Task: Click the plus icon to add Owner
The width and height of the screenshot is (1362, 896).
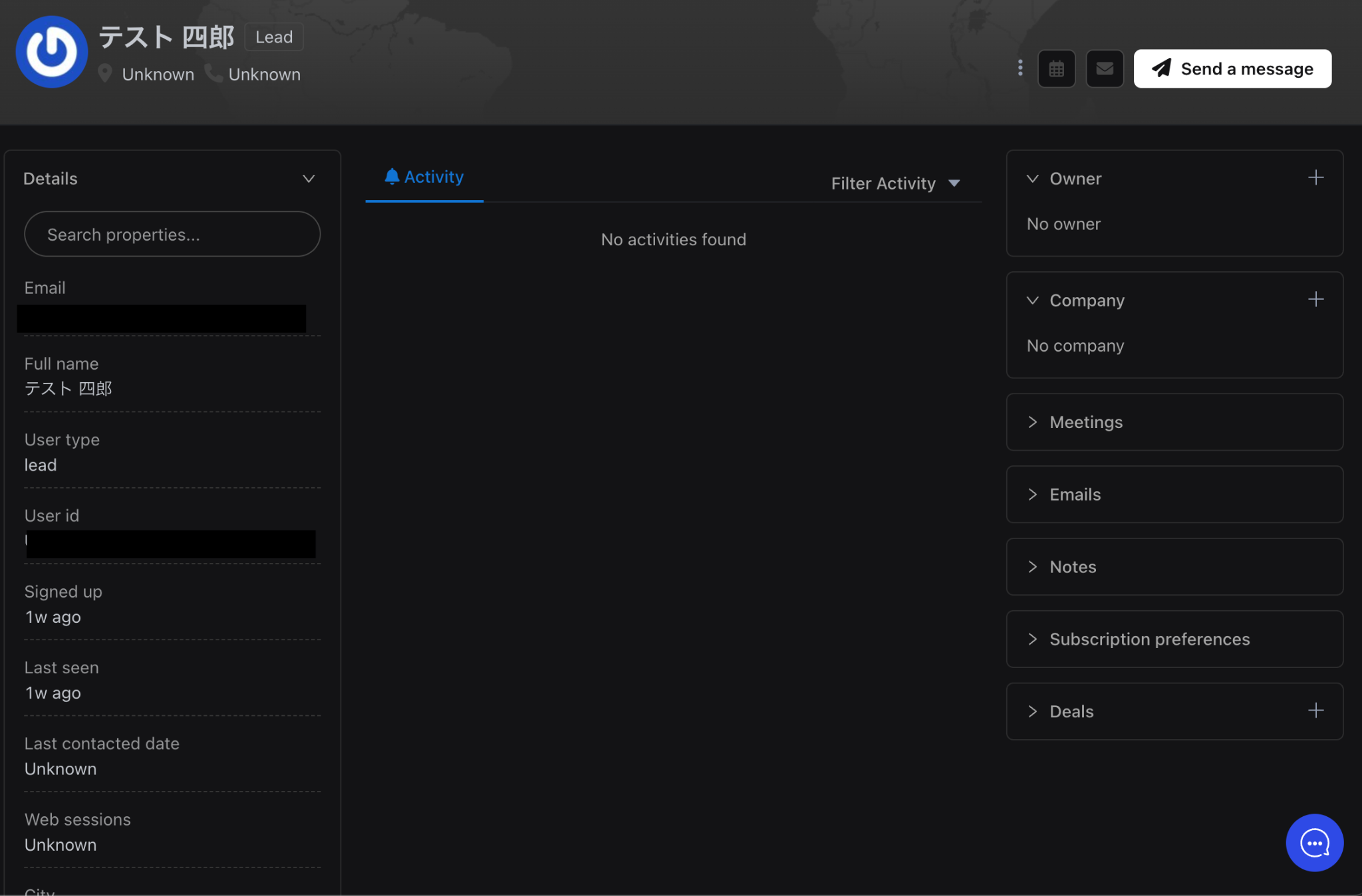Action: pos(1315,177)
